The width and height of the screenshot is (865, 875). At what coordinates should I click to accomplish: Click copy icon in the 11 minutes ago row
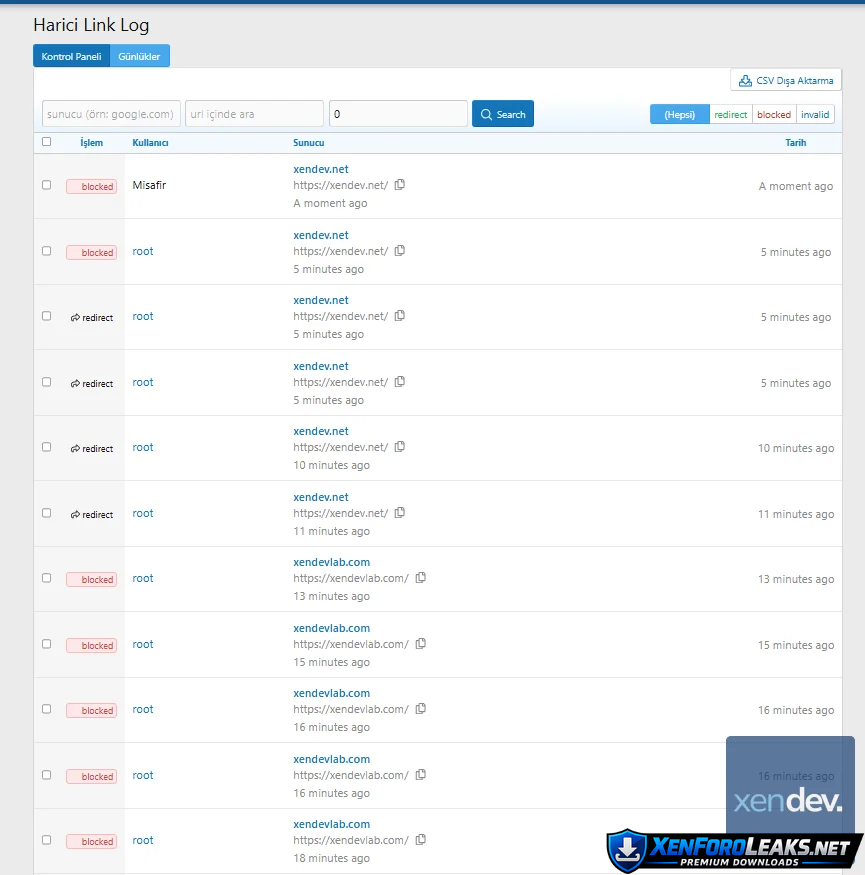(x=400, y=513)
